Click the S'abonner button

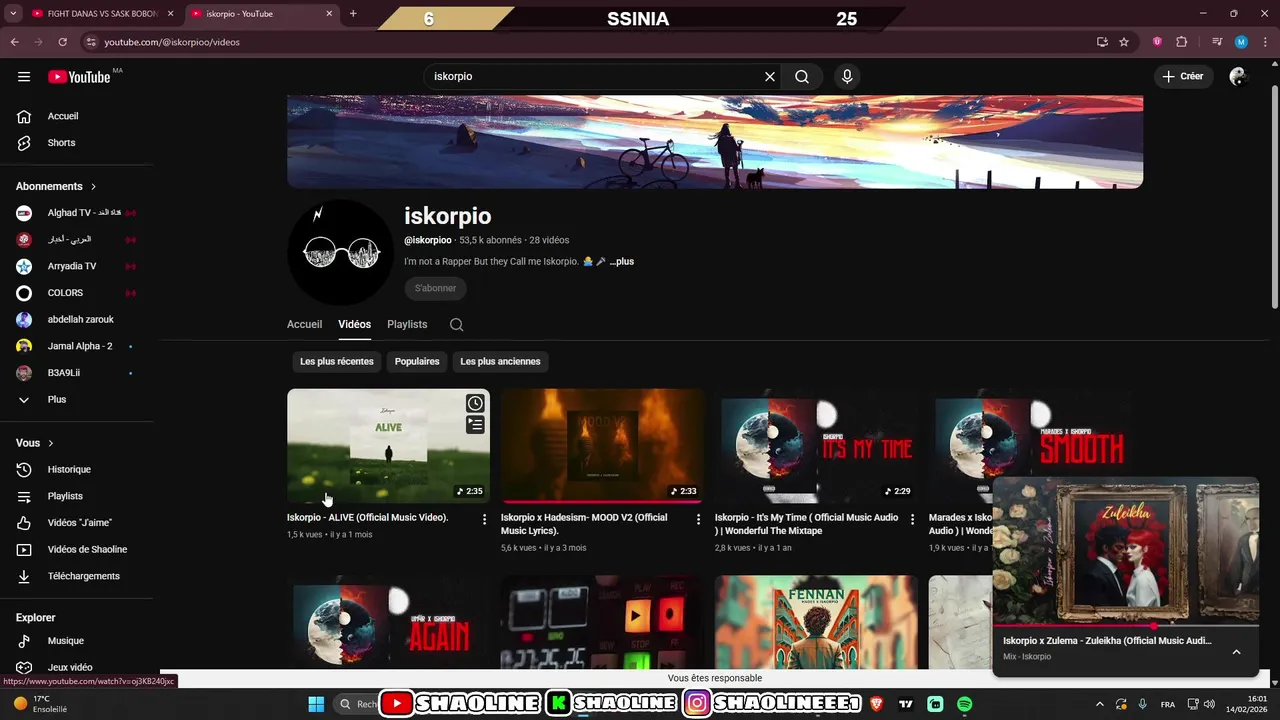point(435,288)
